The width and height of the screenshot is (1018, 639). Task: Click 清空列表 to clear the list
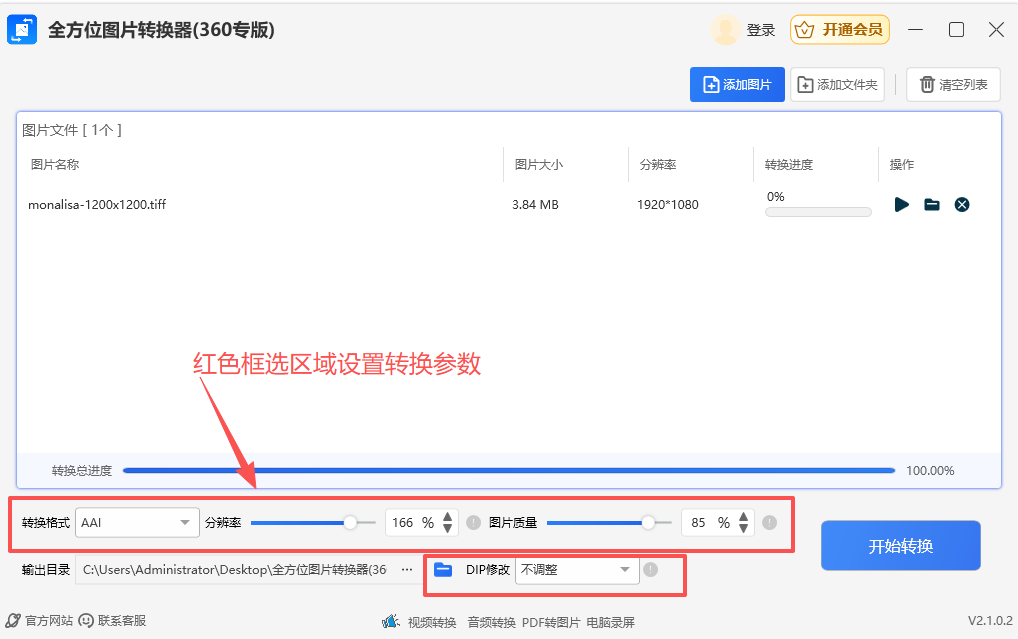coord(952,84)
